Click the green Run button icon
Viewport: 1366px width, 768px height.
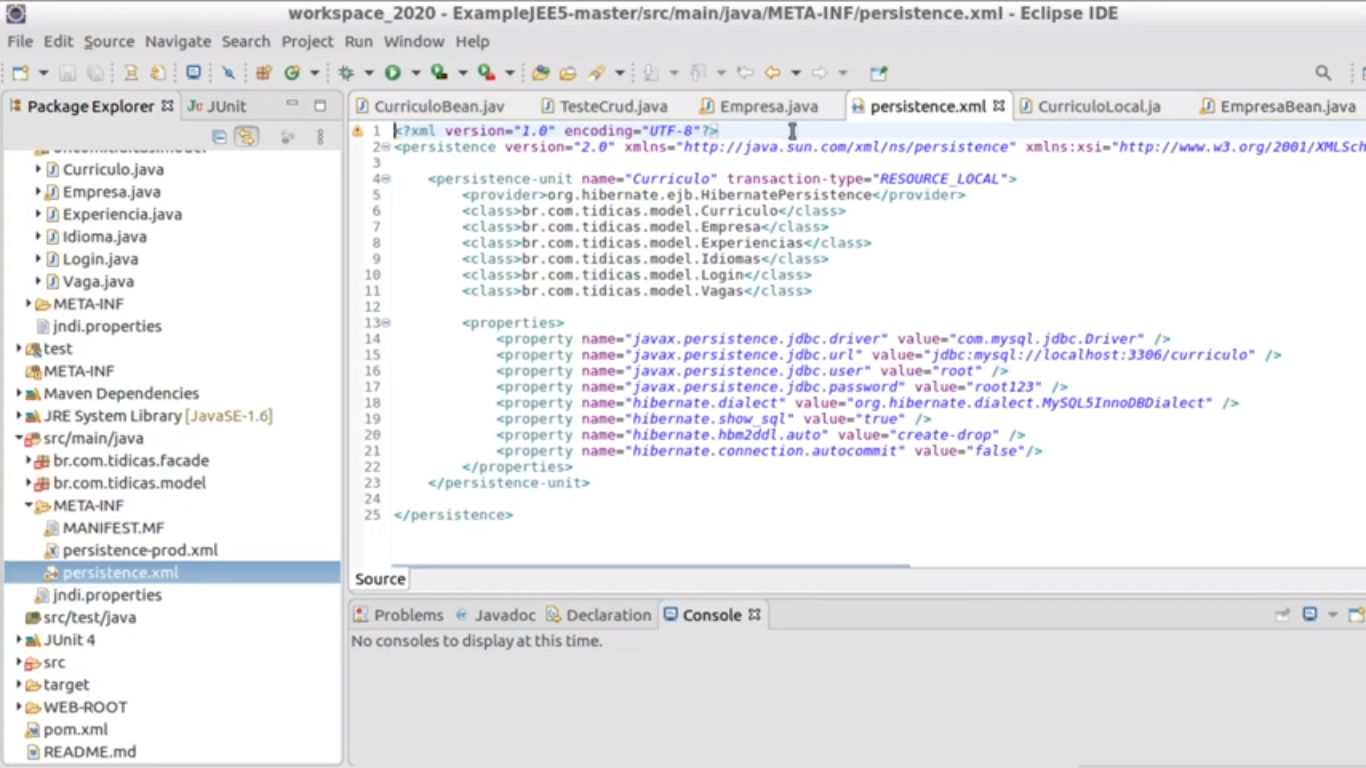393,73
